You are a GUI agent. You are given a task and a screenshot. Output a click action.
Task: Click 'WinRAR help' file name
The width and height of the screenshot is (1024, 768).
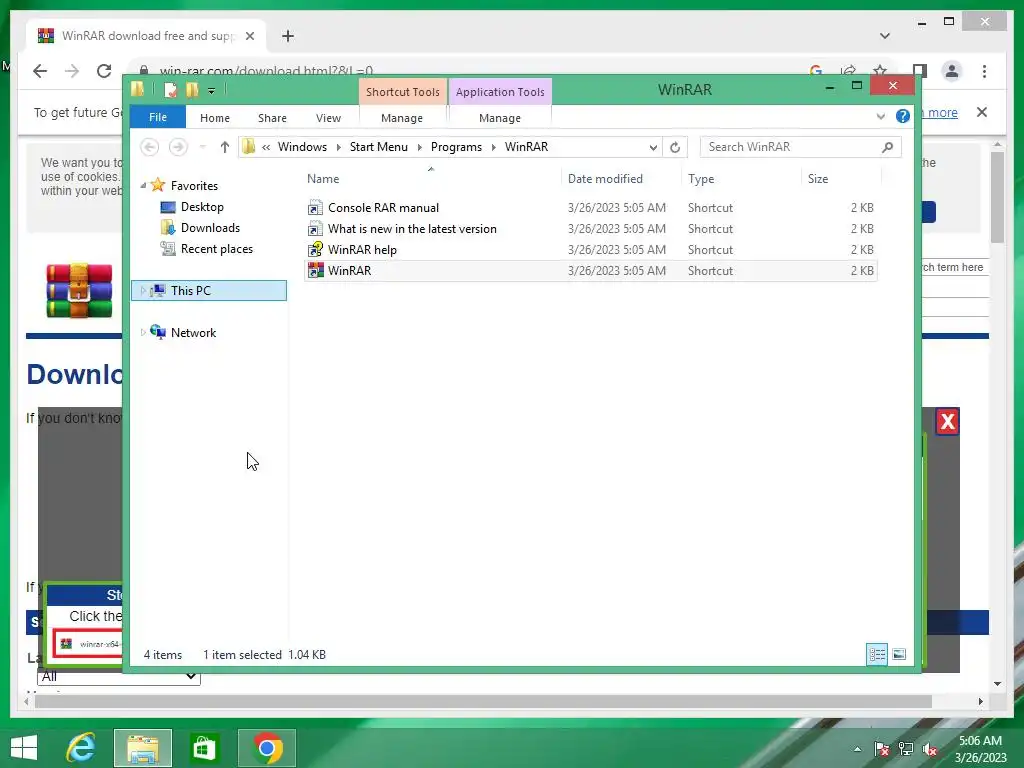point(362,249)
